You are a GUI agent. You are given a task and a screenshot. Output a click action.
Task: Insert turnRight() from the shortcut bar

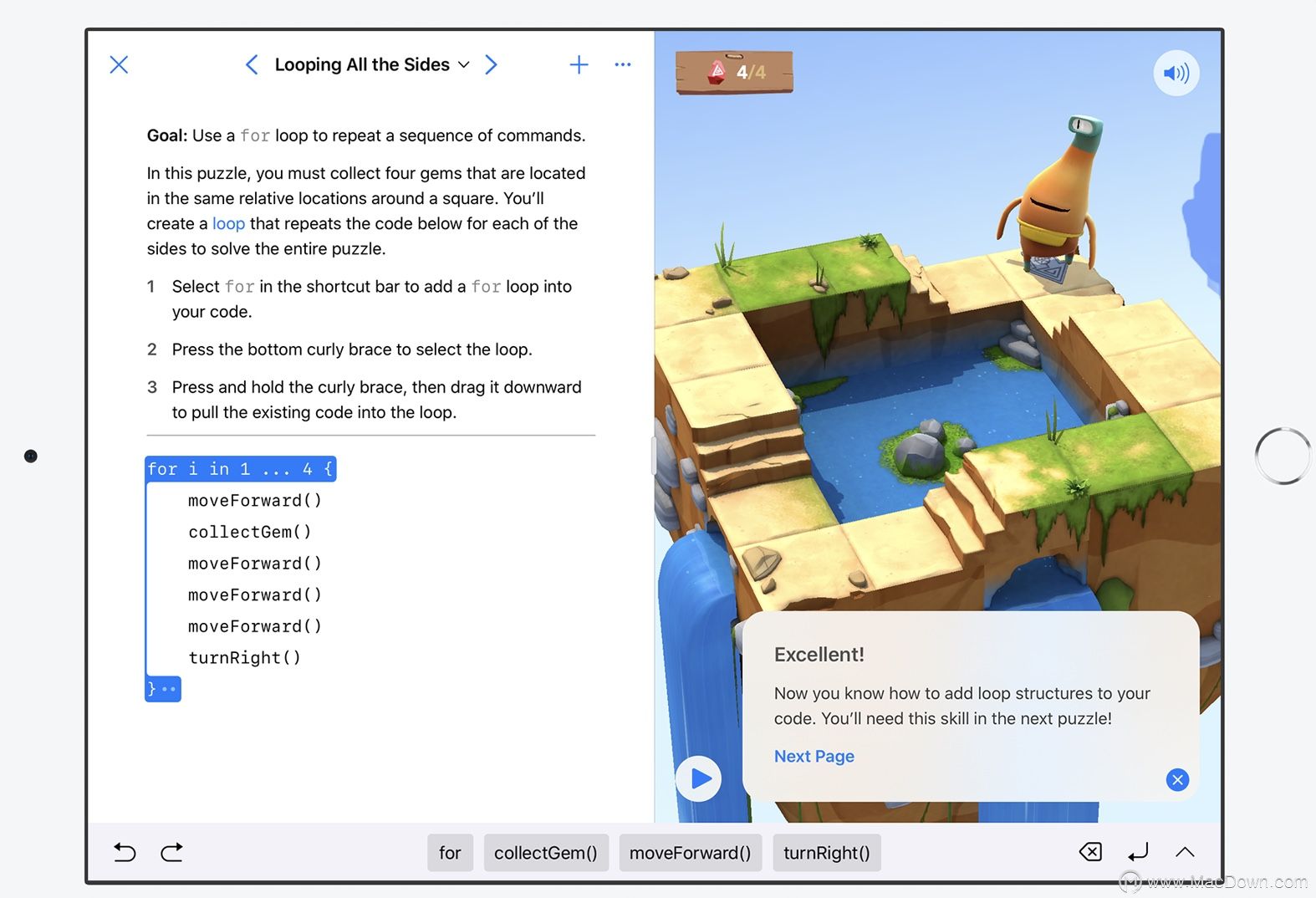[x=826, y=853]
